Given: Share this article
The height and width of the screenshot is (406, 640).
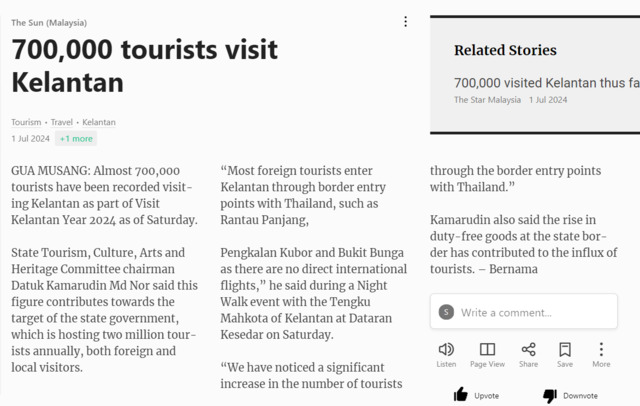Looking at the screenshot, I should click(528, 350).
